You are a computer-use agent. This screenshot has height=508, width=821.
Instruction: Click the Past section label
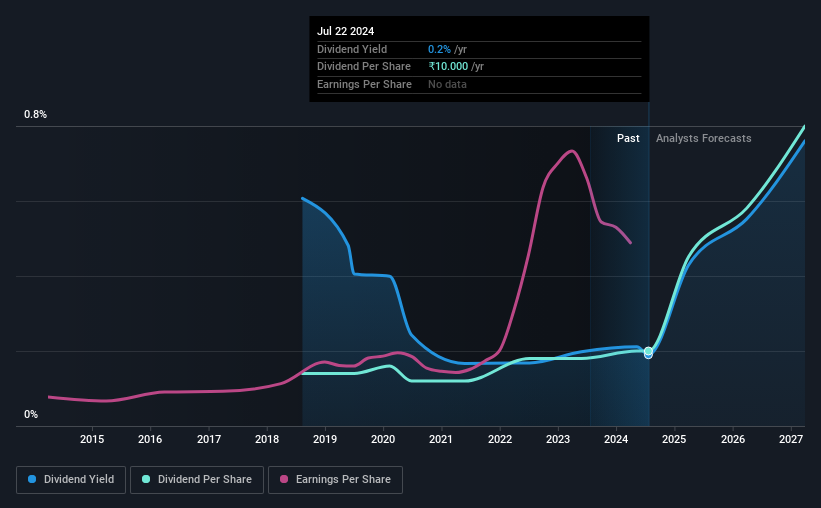pyautogui.click(x=628, y=138)
